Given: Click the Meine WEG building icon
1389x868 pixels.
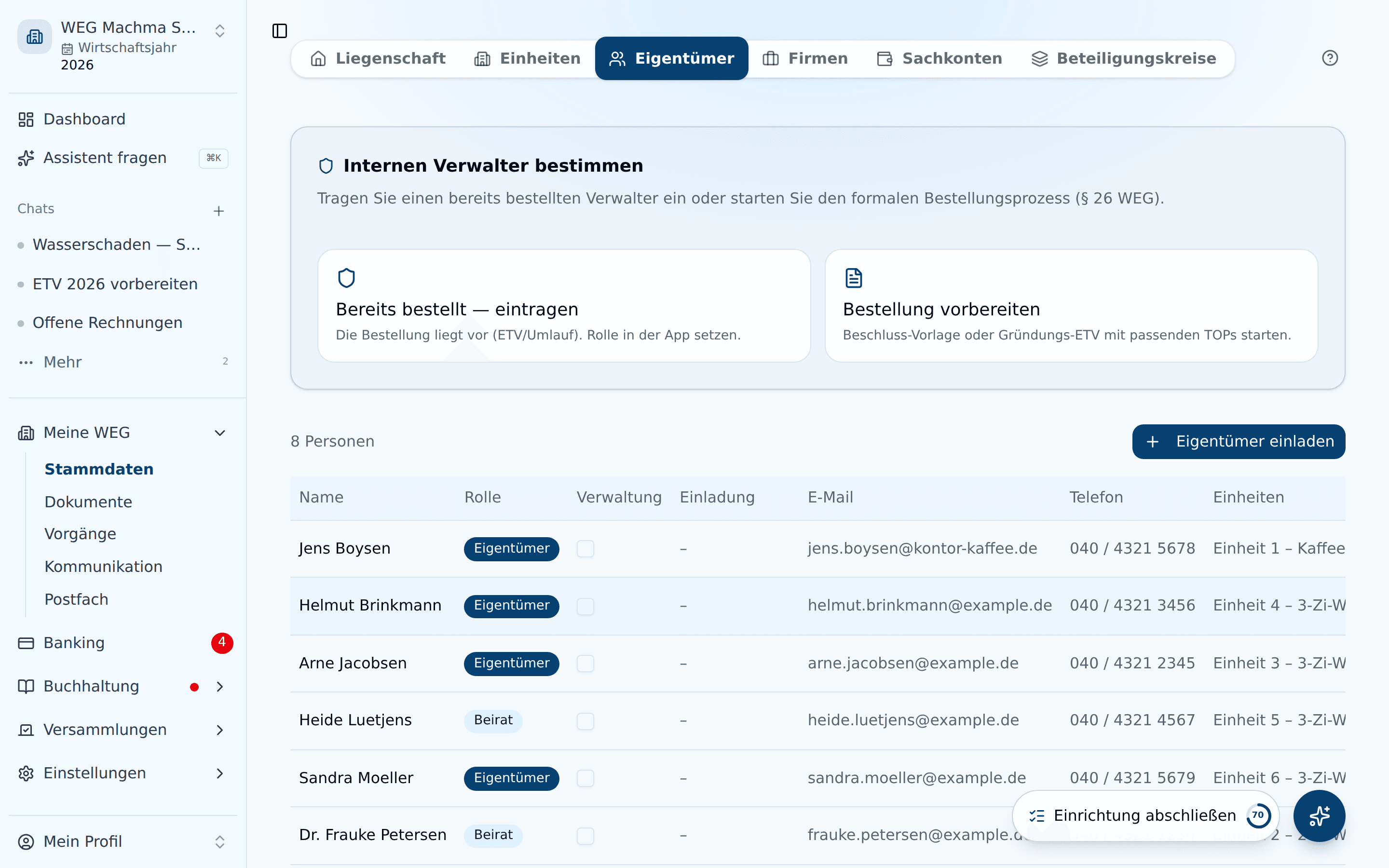Looking at the screenshot, I should pos(26,433).
